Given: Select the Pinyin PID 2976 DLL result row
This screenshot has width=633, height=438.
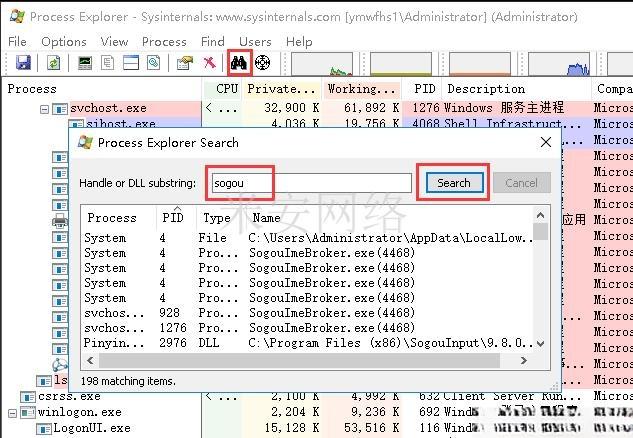Looking at the screenshot, I should pyautogui.click(x=308, y=343).
